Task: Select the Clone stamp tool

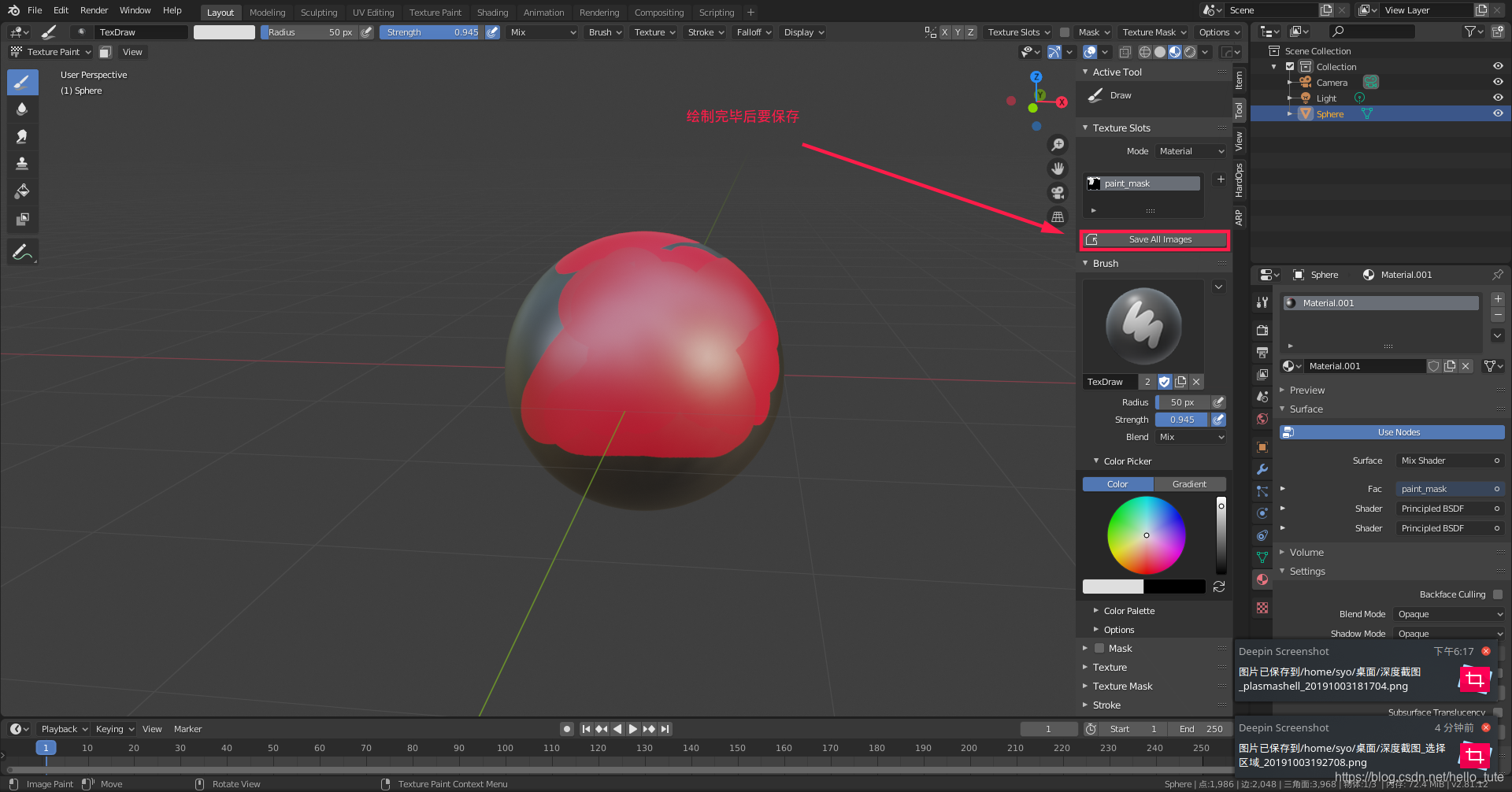Action: point(22,164)
